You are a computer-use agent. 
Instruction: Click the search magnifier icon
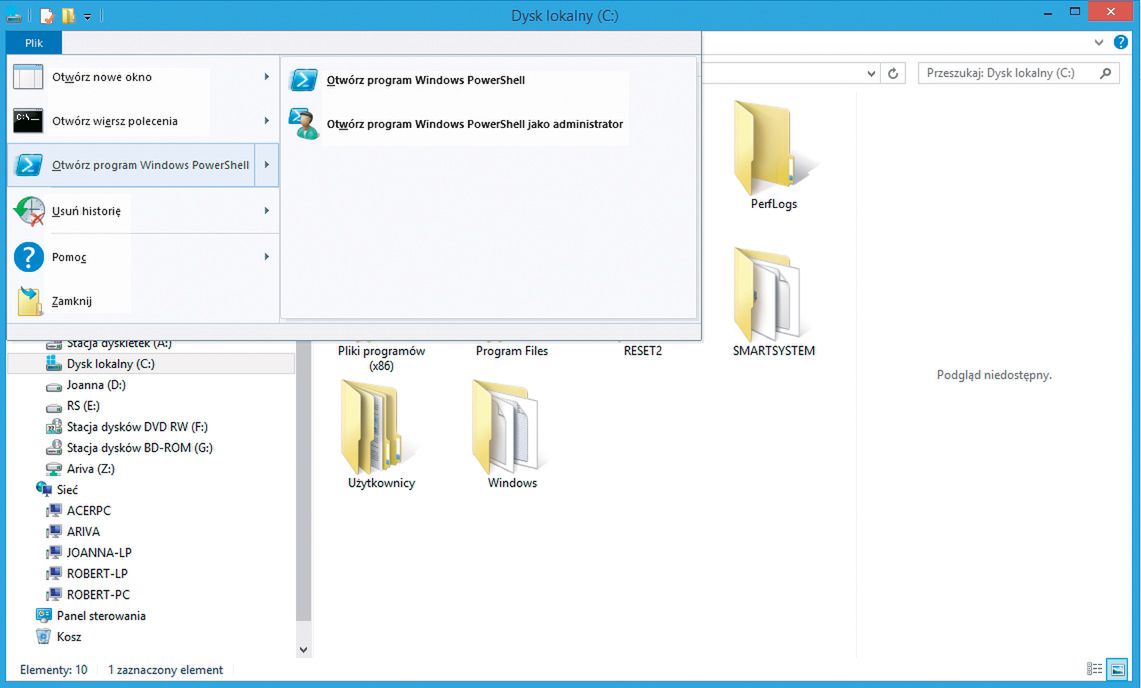tap(1106, 73)
